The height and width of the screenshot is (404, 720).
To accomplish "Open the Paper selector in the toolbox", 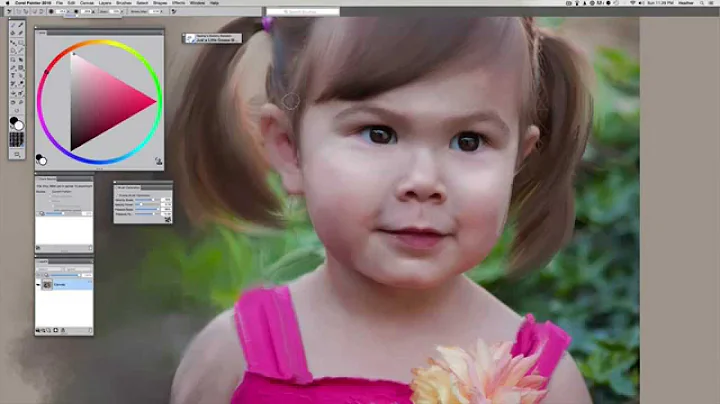I will (17, 140).
